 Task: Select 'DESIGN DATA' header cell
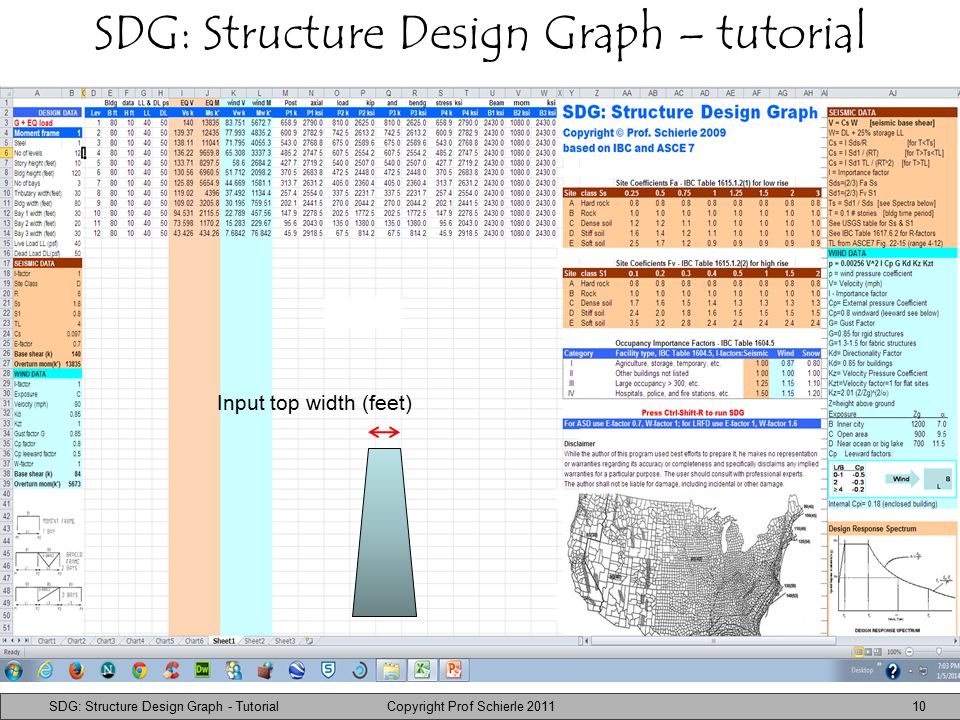[x=47, y=113]
